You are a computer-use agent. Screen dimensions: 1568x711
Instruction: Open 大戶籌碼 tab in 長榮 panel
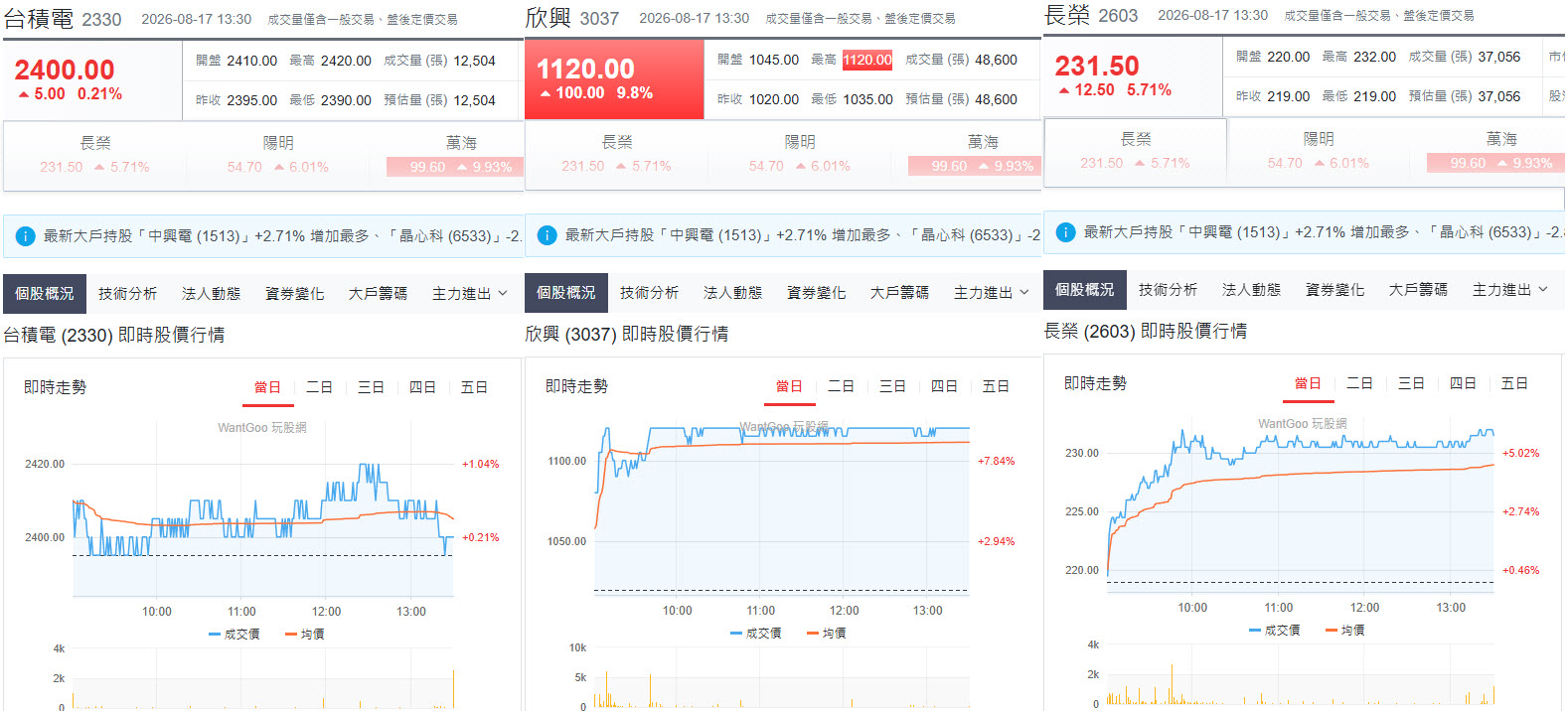pos(1419,289)
